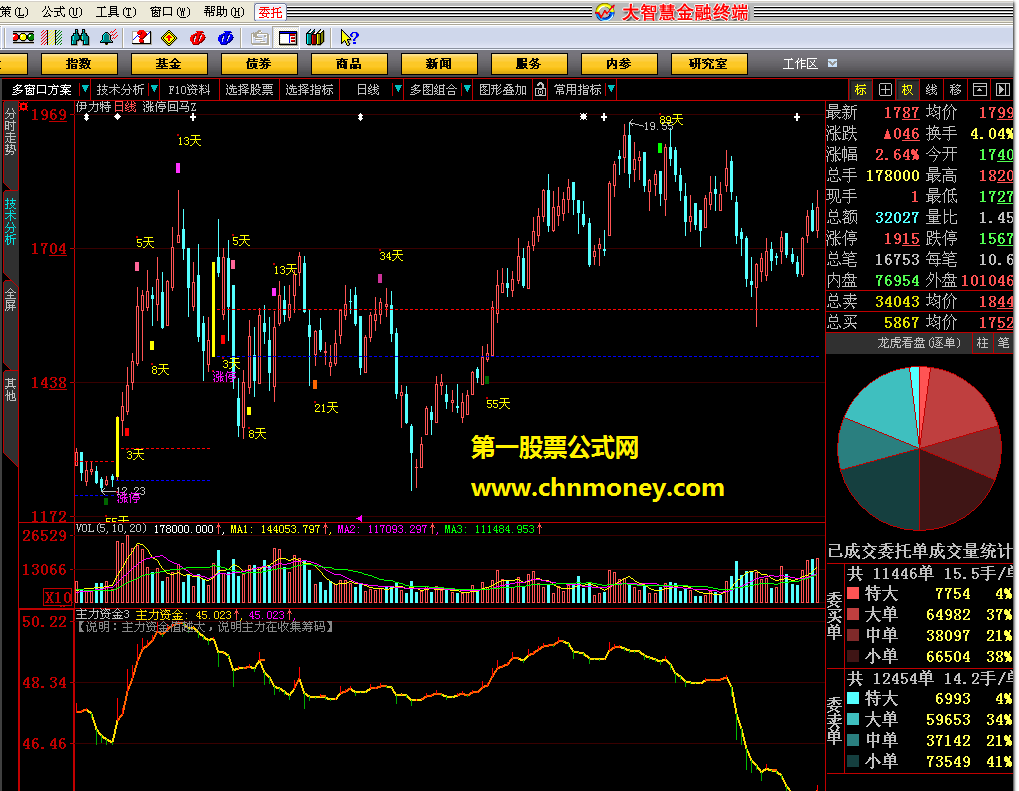
Task: Click the 研究室 button
Action: click(709, 64)
